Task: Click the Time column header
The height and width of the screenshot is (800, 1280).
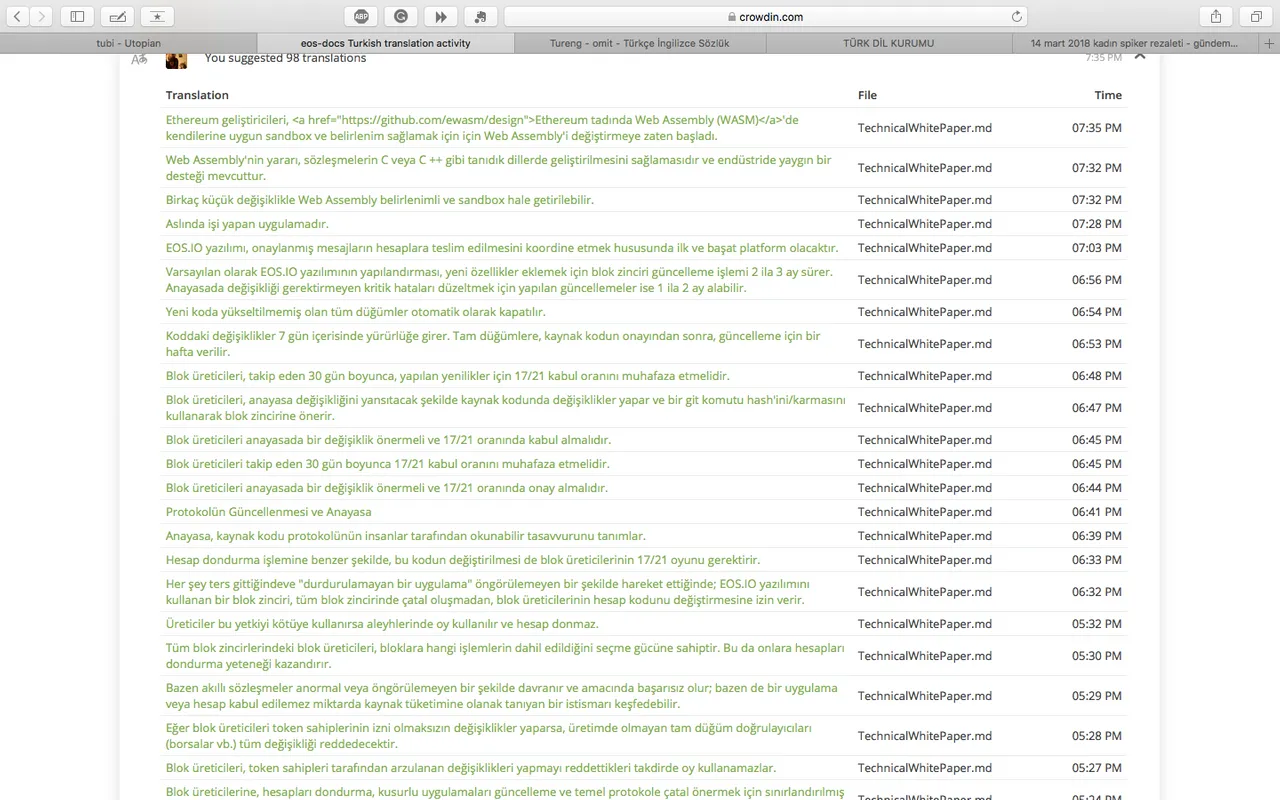Action: click(1108, 95)
